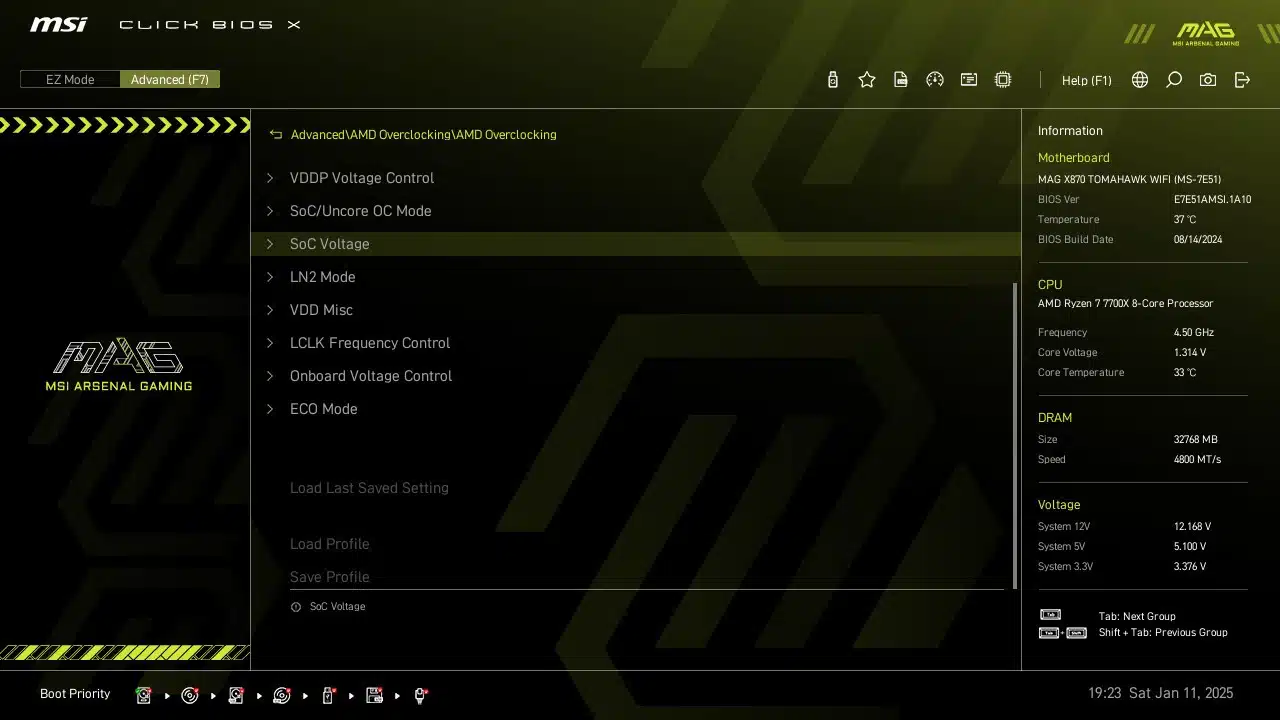Expand the SoC/Uncore OC Mode chevron

(x=270, y=211)
